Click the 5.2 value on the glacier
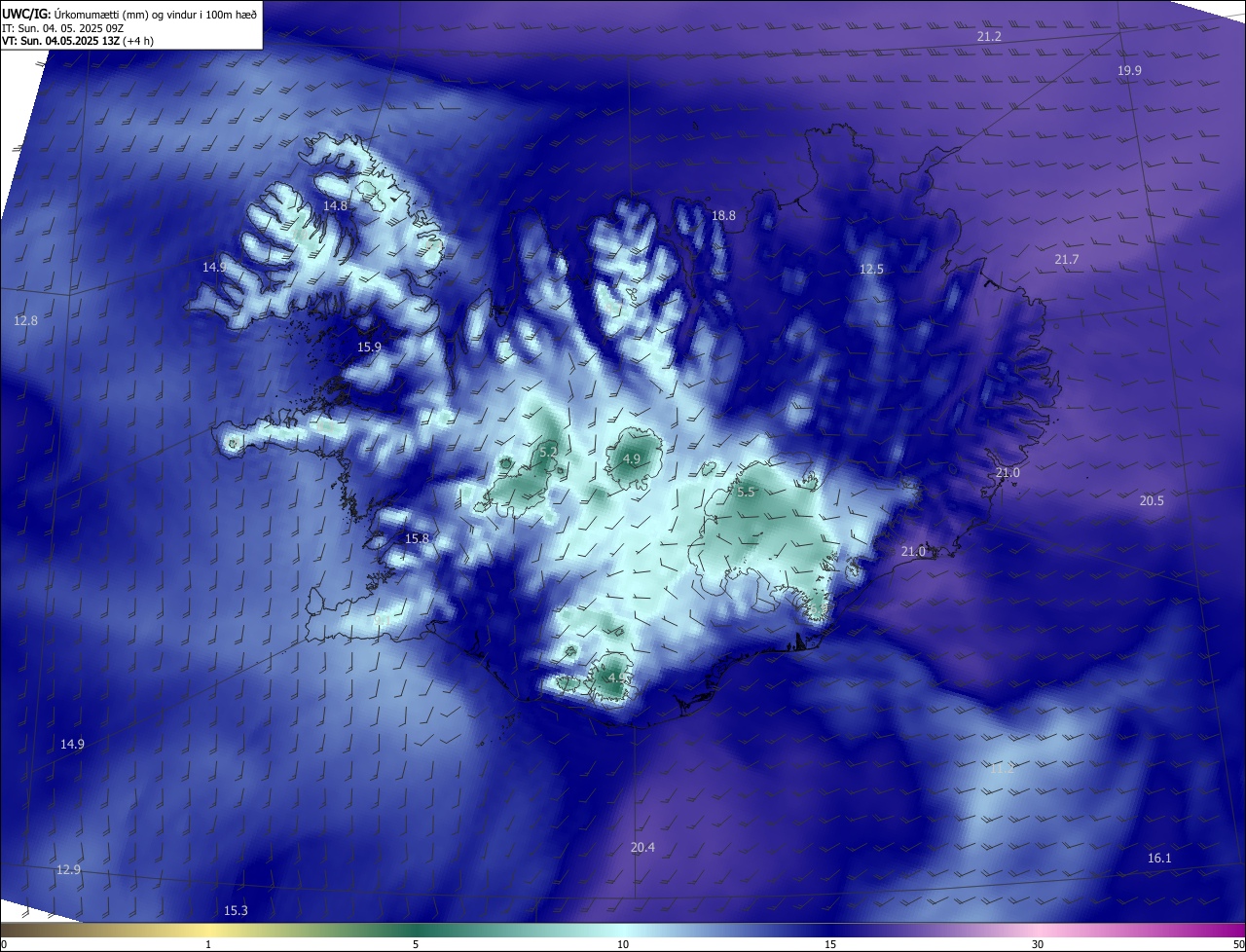The height and width of the screenshot is (952, 1246). tap(548, 452)
